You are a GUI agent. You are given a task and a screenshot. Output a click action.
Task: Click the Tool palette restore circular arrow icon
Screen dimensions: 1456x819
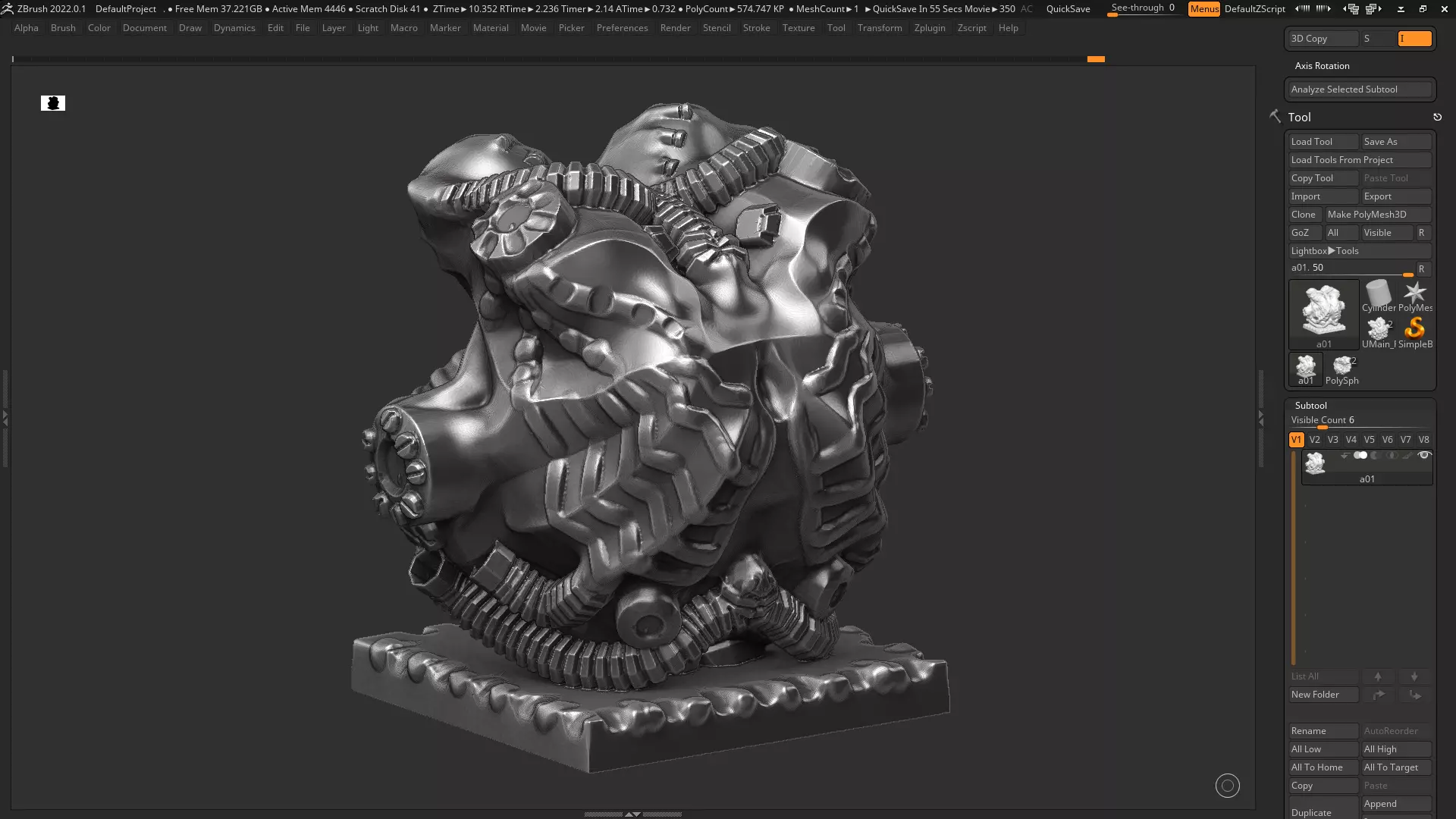(x=1437, y=117)
